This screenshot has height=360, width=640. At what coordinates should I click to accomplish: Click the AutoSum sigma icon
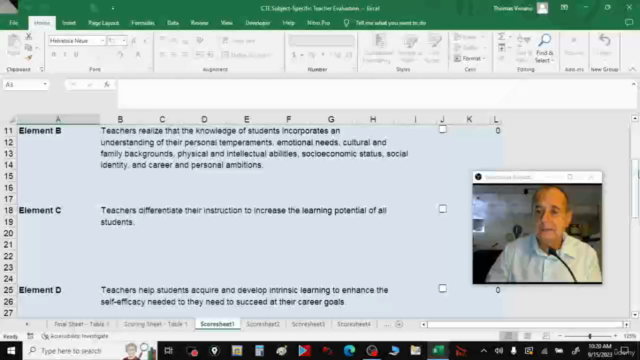[501, 37]
